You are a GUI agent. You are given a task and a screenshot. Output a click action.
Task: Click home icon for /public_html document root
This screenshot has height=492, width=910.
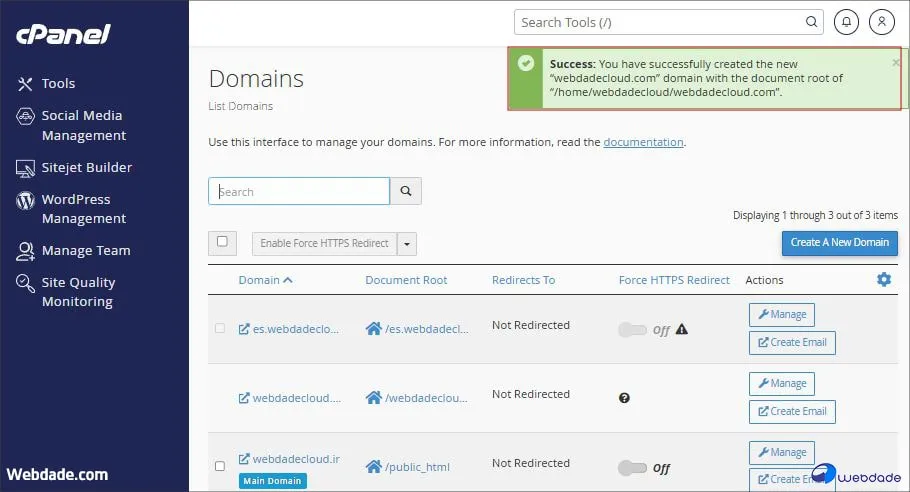coord(374,466)
